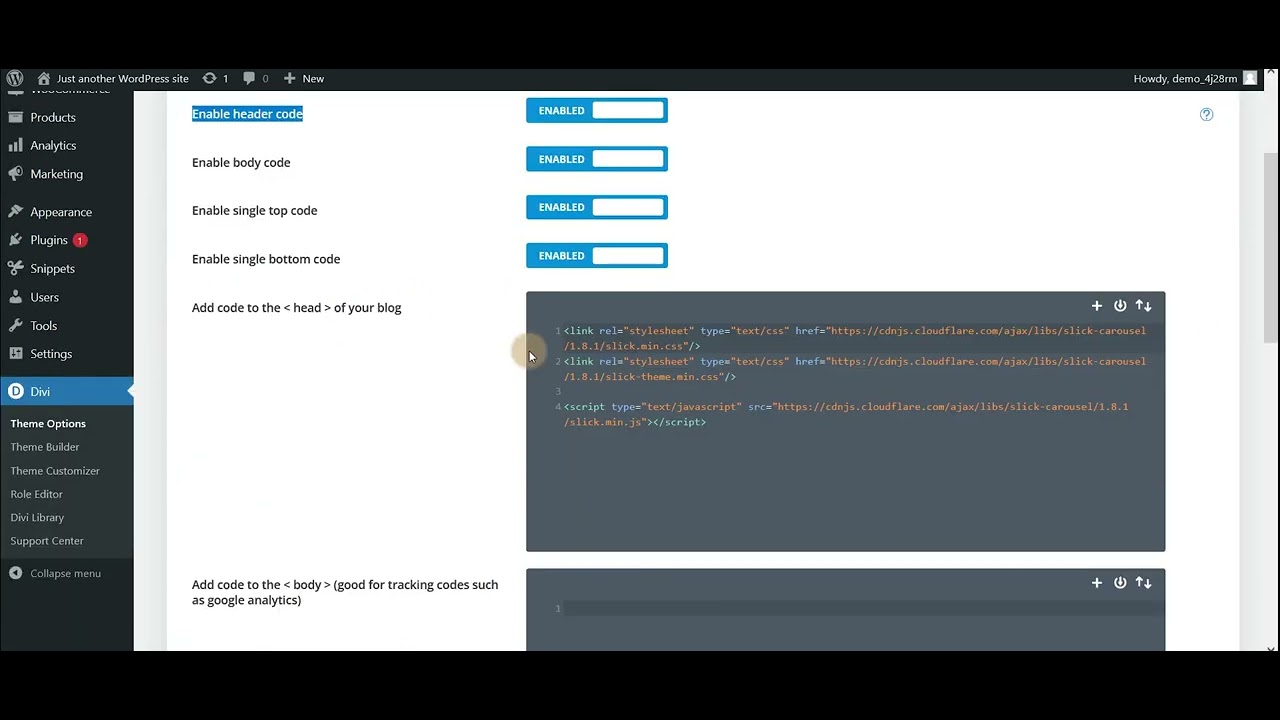
Task: Click the Collapse menu arrow icon
Action: pyautogui.click(x=15, y=573)
